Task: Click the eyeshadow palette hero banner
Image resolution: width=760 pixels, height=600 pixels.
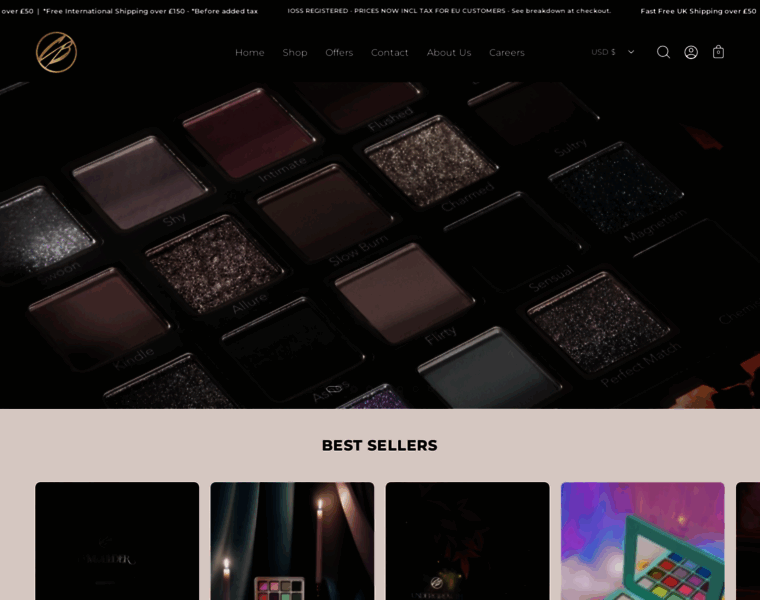Action: click(x=380, y=245)
